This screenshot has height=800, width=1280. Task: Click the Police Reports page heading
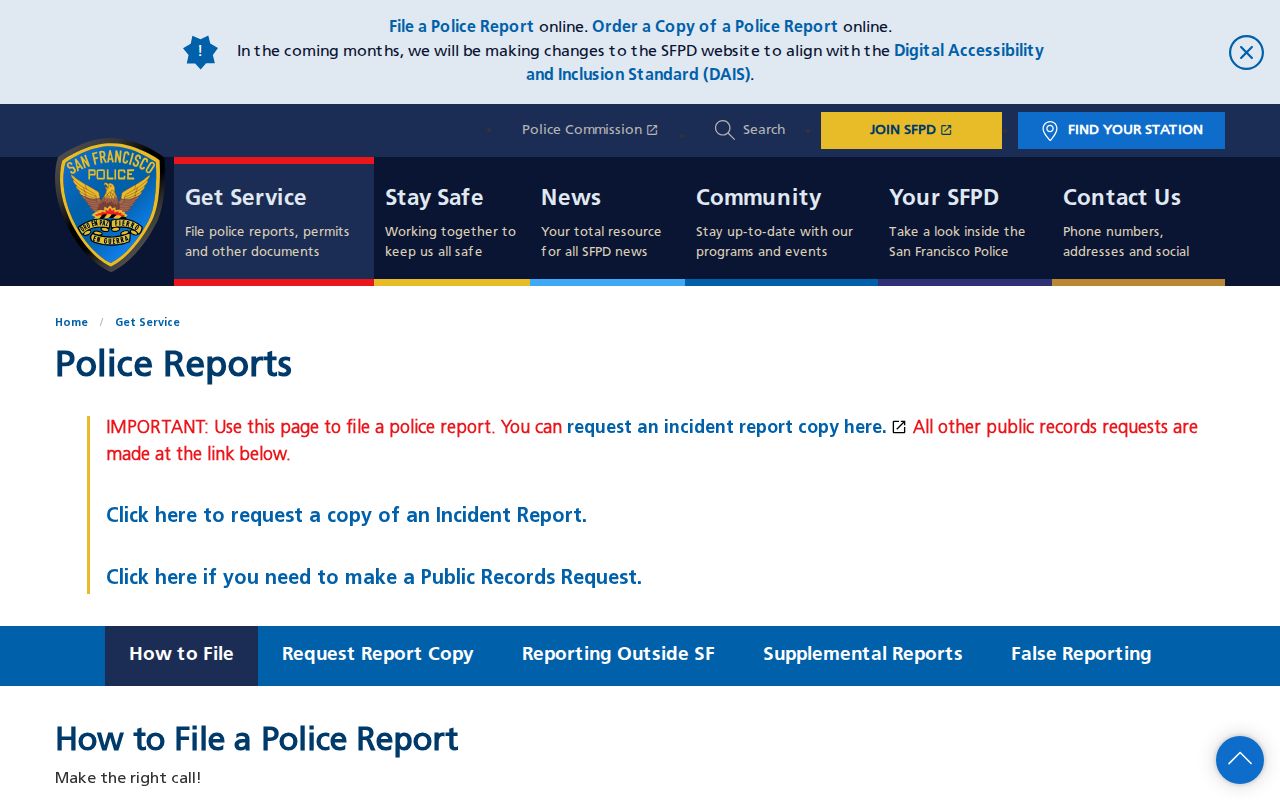tap(173, 365)
